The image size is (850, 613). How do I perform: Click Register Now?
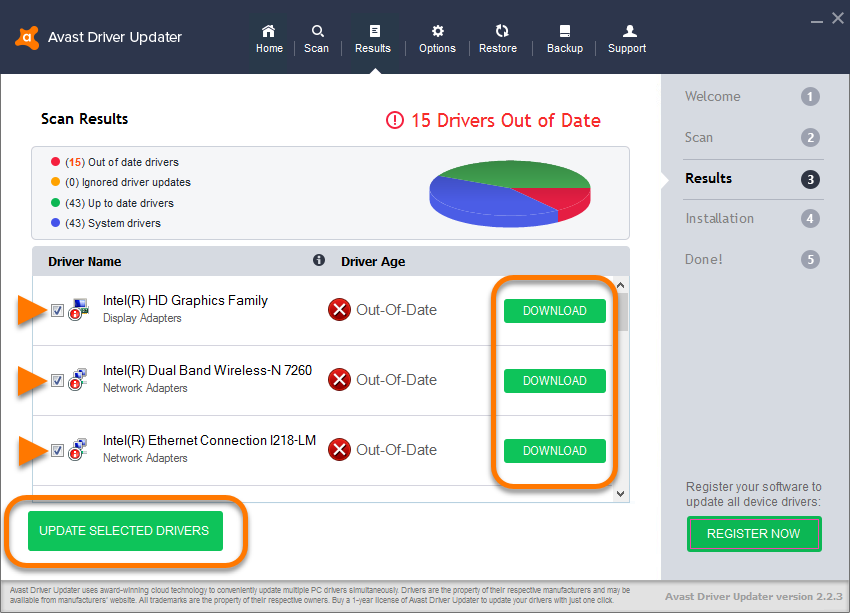[754, 534]
